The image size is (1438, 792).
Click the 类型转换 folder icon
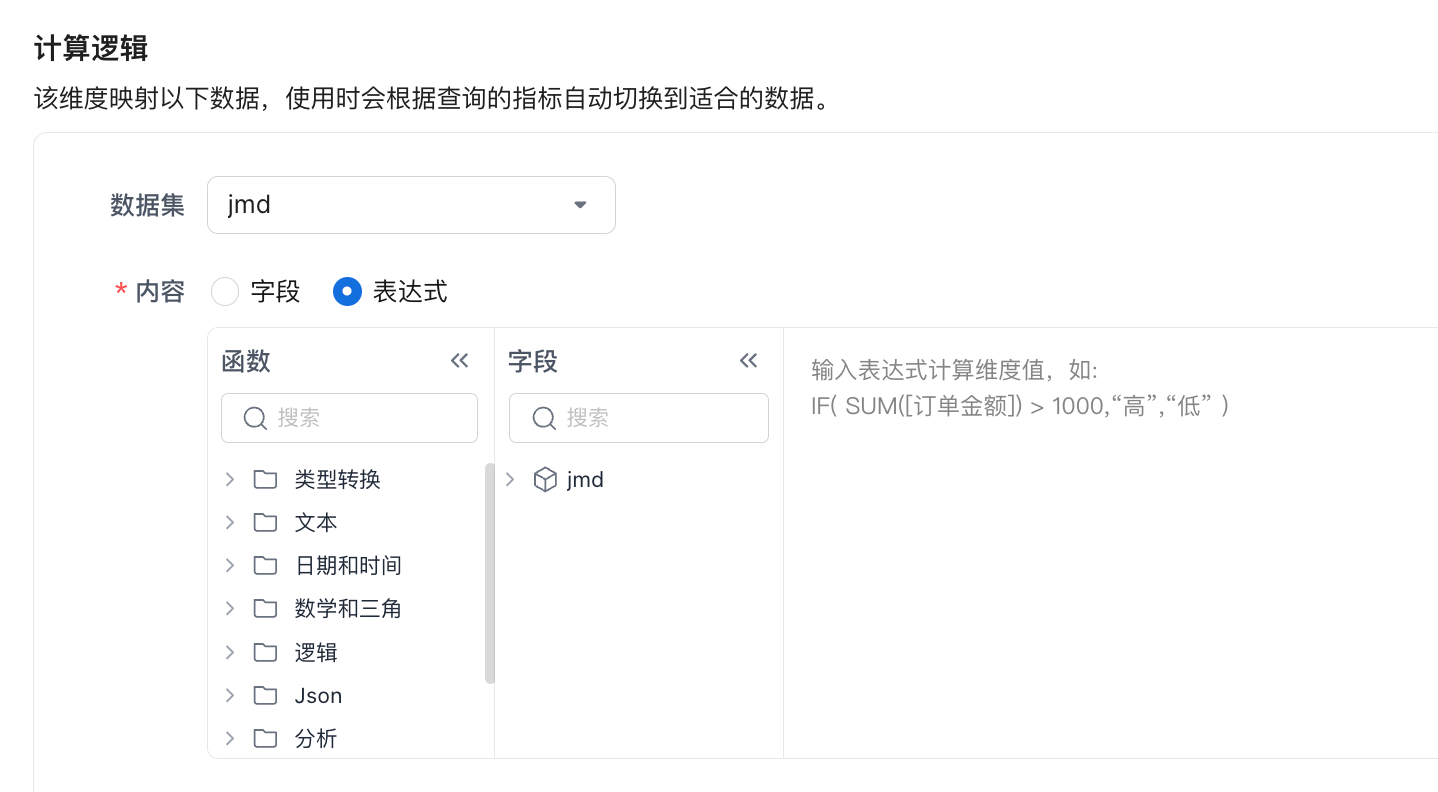coord(265,479)
